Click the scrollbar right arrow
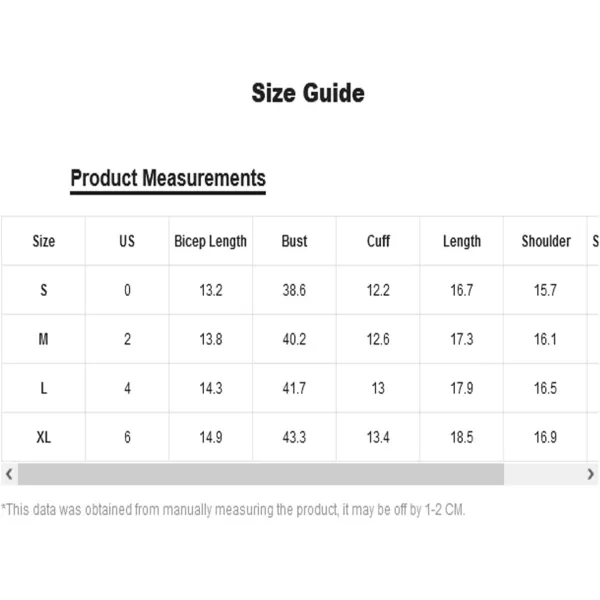The height and width of the screenshot is (600, 600). pos(590,474)
